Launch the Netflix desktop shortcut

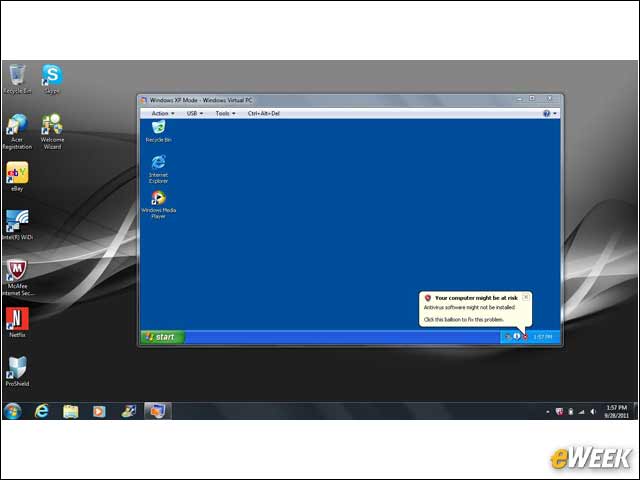[x=17, y=322]
